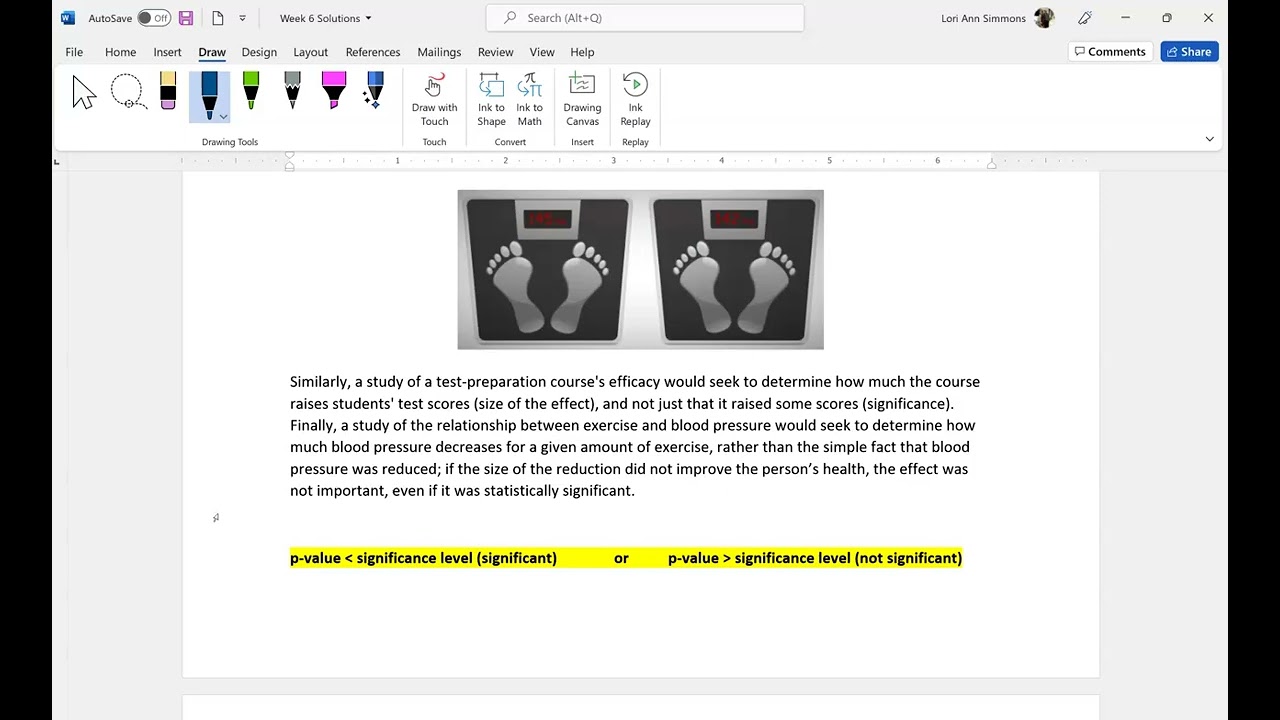Open Lori Ann Simmons account picture
Screen dimensions: 1280x720
pyautogui.click(x=1044, y=18)
